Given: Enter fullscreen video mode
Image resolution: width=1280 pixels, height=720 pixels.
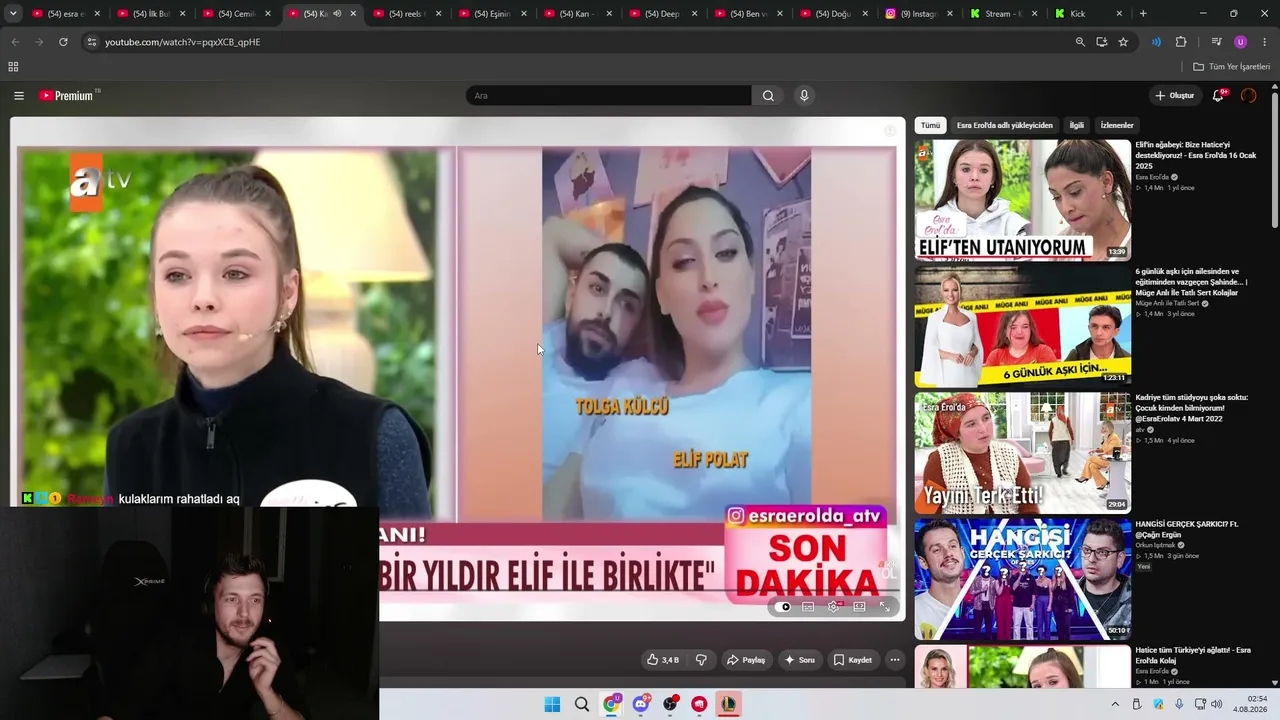Looking at the screenshot, I should click(x=884, y=606).
